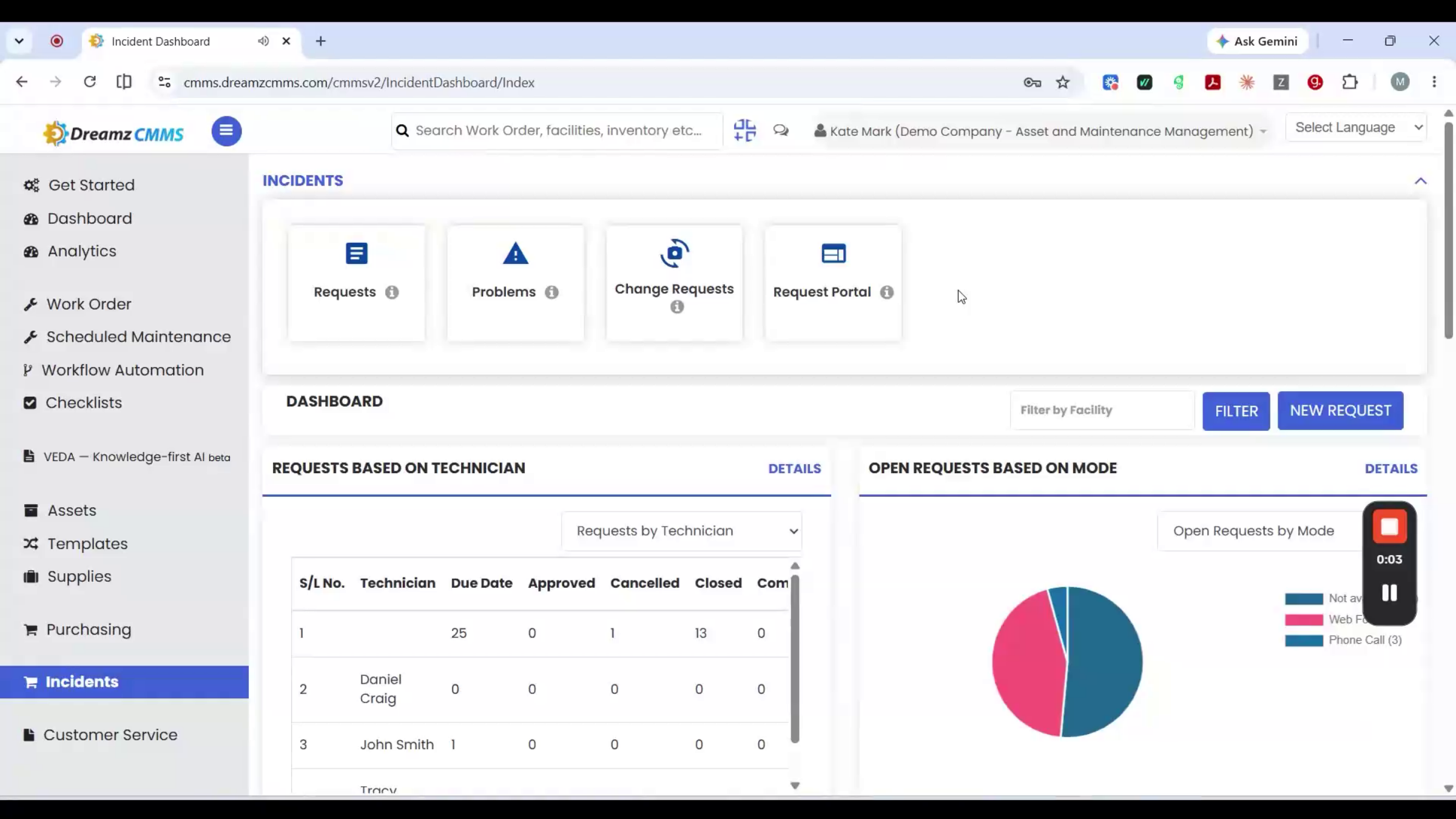
Task: Reload the browser page
Action: coord(90,82)
